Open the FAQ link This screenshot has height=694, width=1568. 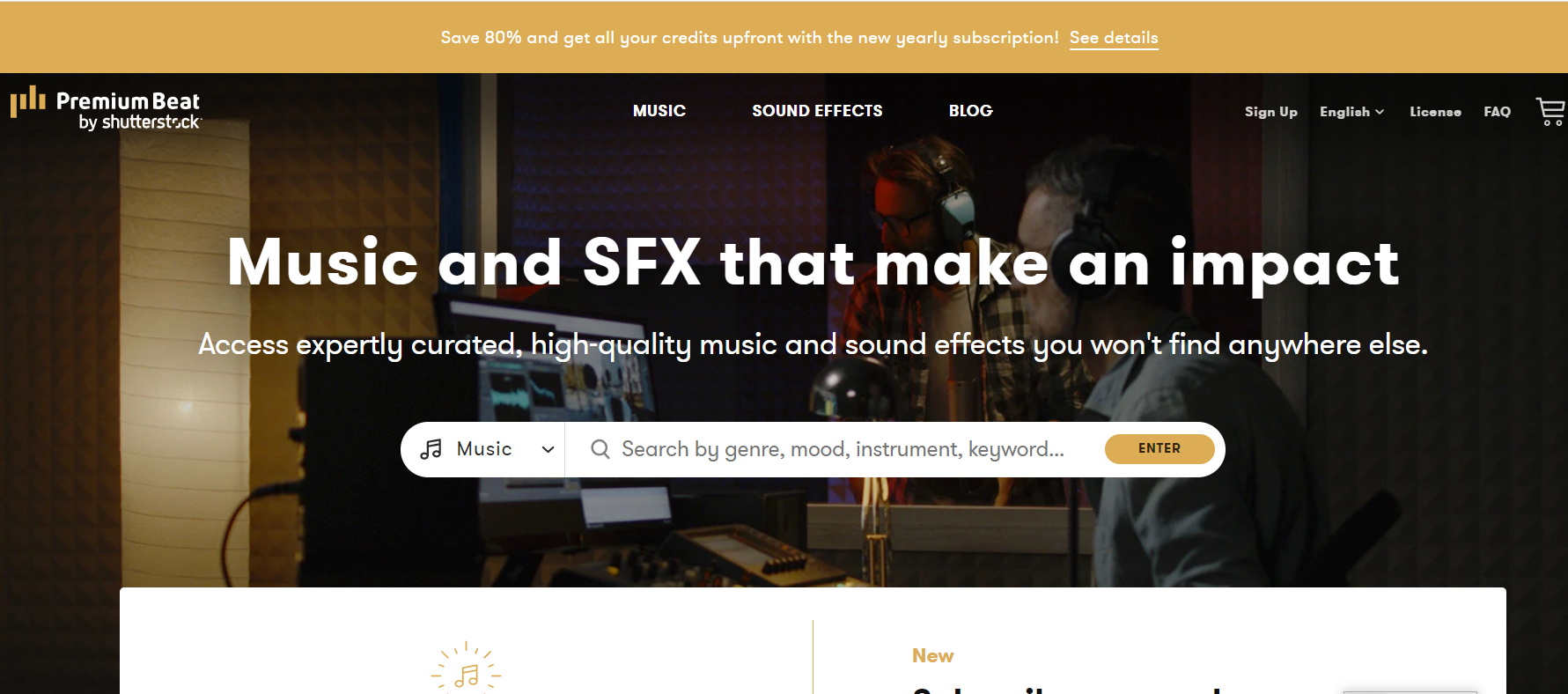(x=1497, y=112)
